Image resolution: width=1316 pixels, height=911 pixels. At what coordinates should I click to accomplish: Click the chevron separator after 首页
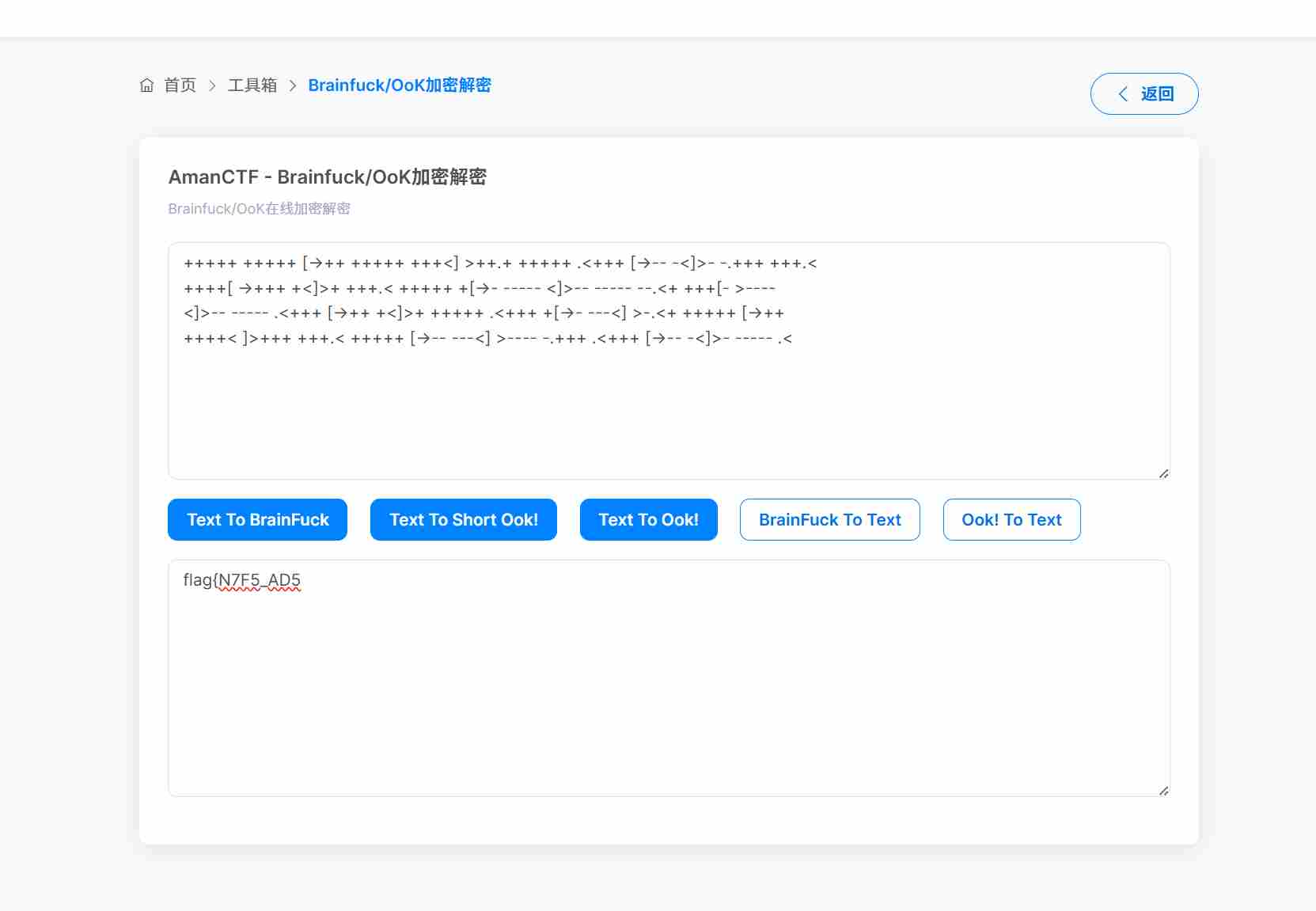(x=212, y=85)
